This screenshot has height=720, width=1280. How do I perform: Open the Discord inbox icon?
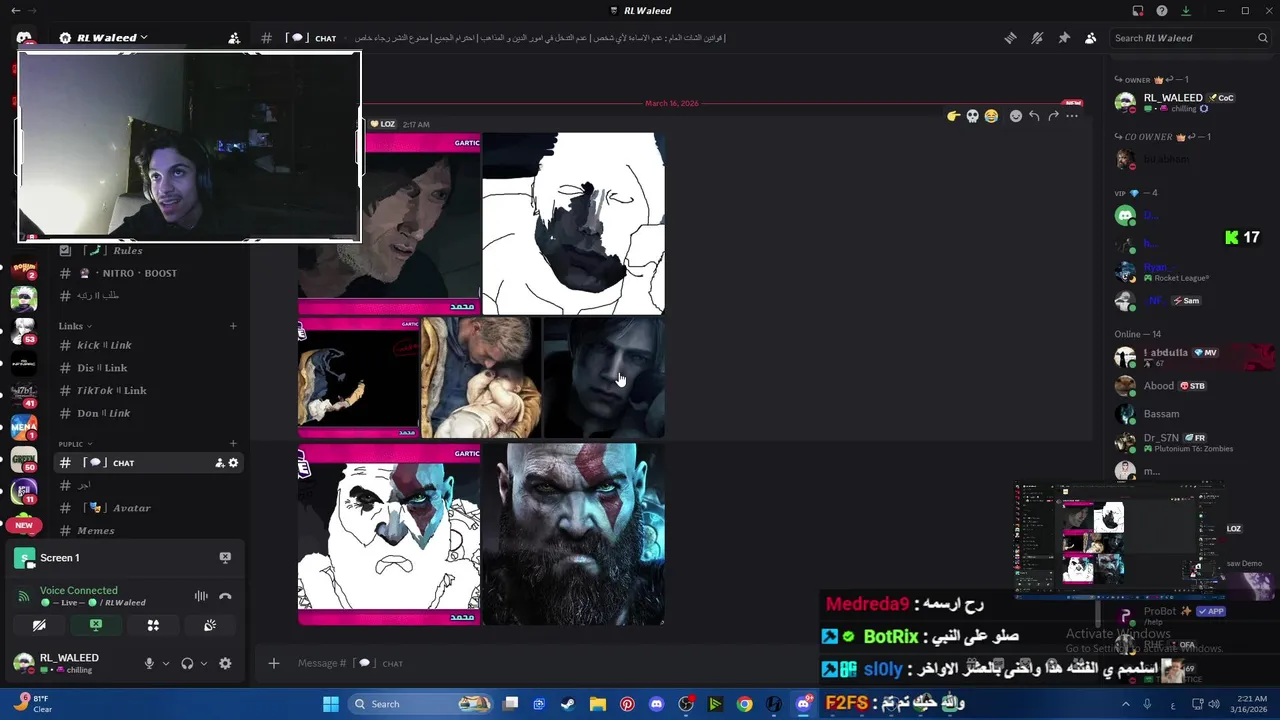point(1138,11)
